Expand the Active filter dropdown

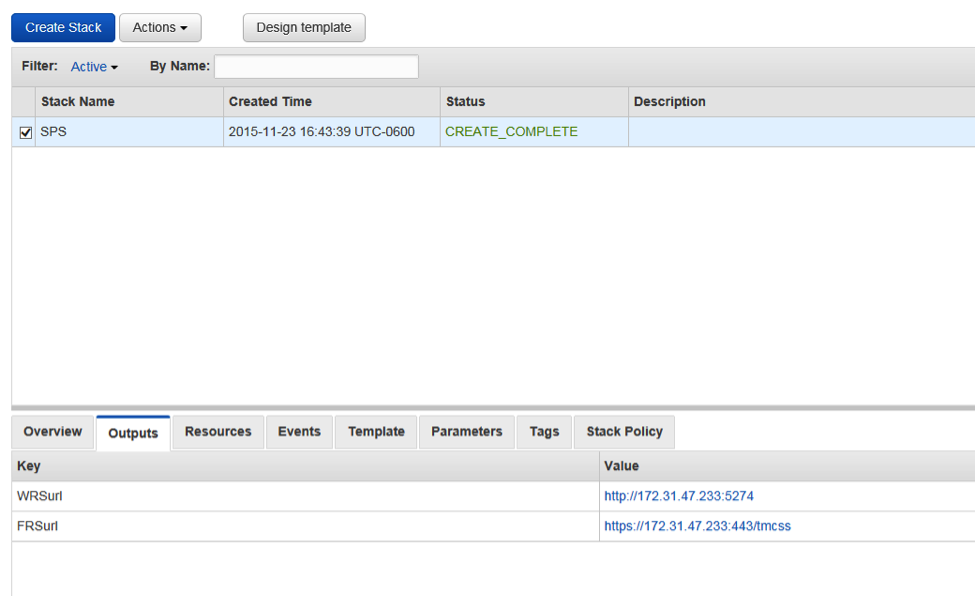[x=94, y=67]
